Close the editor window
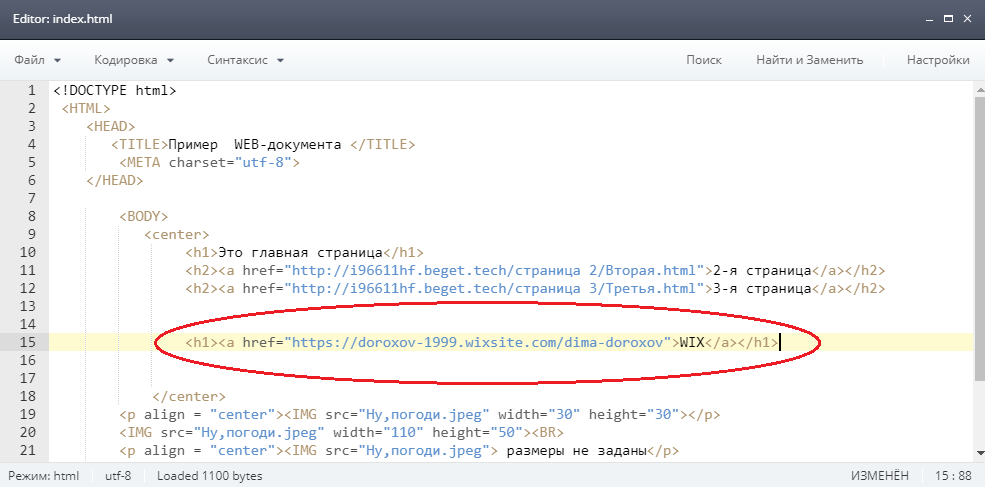The width and height of the screenshot is (985, 487). (x=967, y=19)
